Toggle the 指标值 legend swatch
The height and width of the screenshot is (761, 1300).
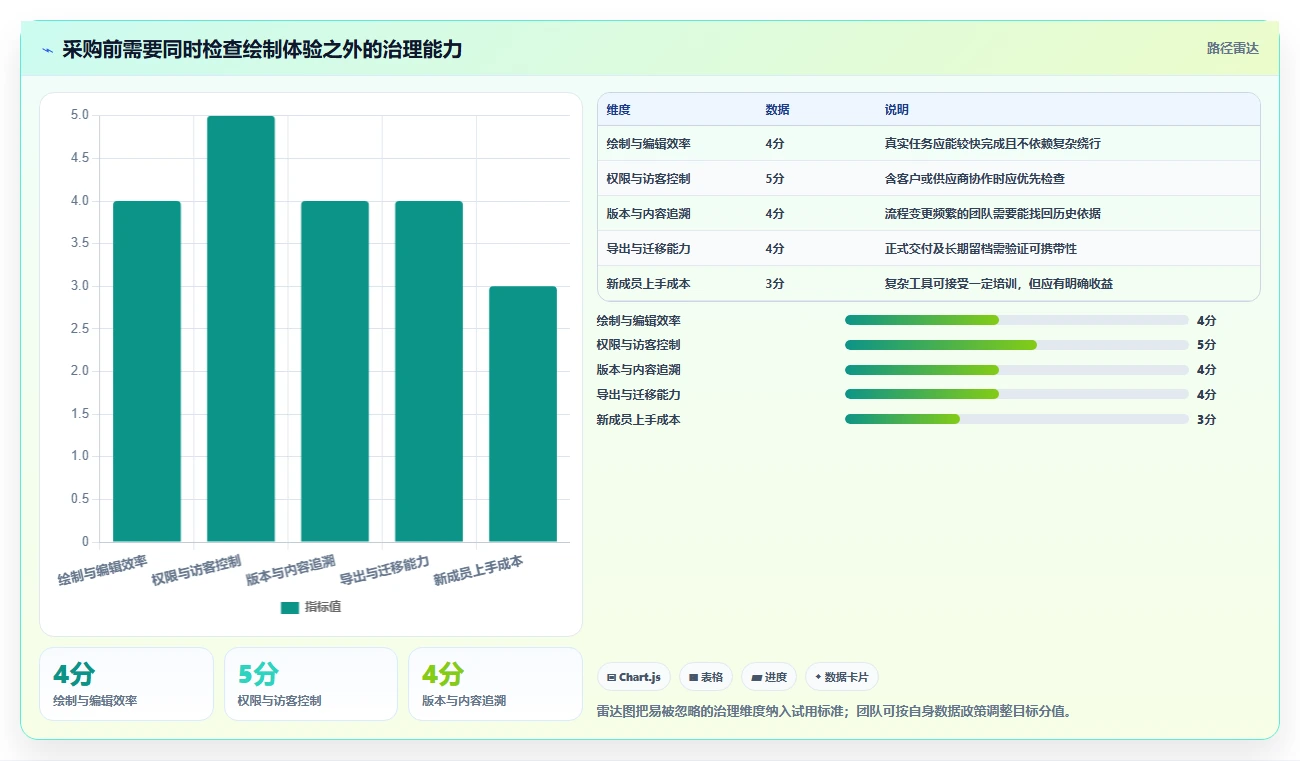[x=290, y=607]
